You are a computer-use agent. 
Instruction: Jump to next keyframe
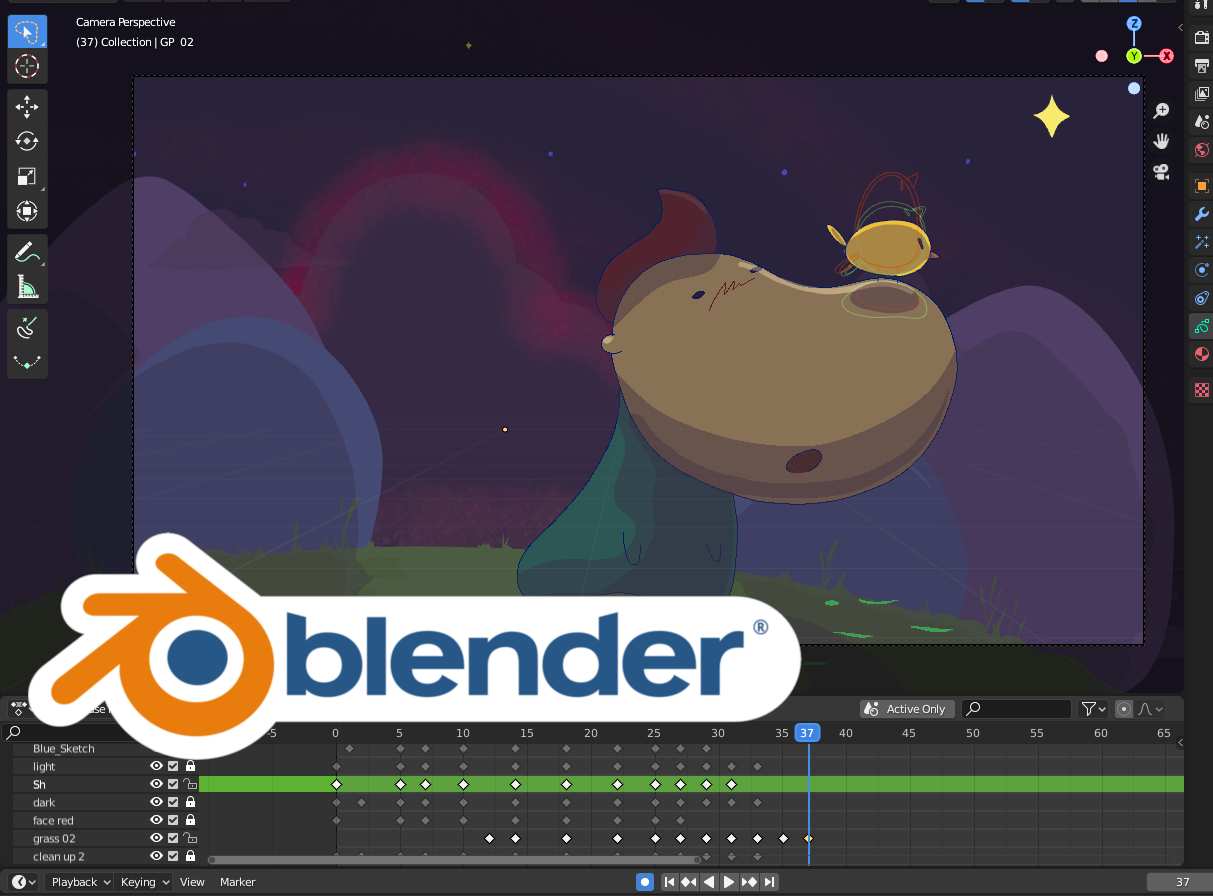[749, 882]
